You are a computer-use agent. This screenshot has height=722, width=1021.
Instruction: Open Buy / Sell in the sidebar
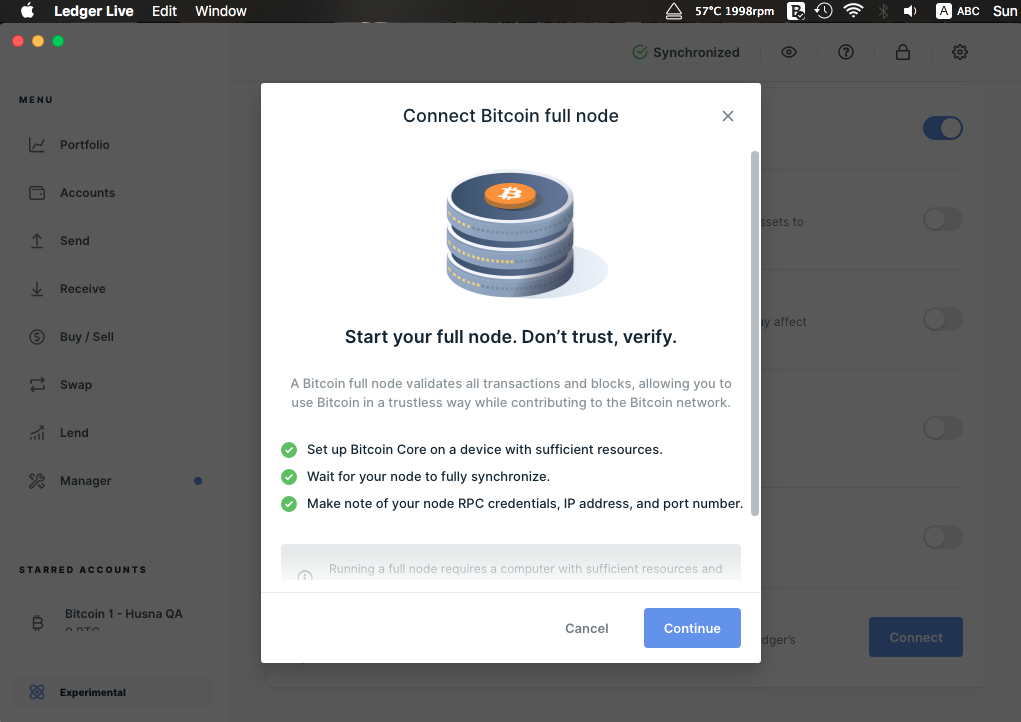(87, 337)
